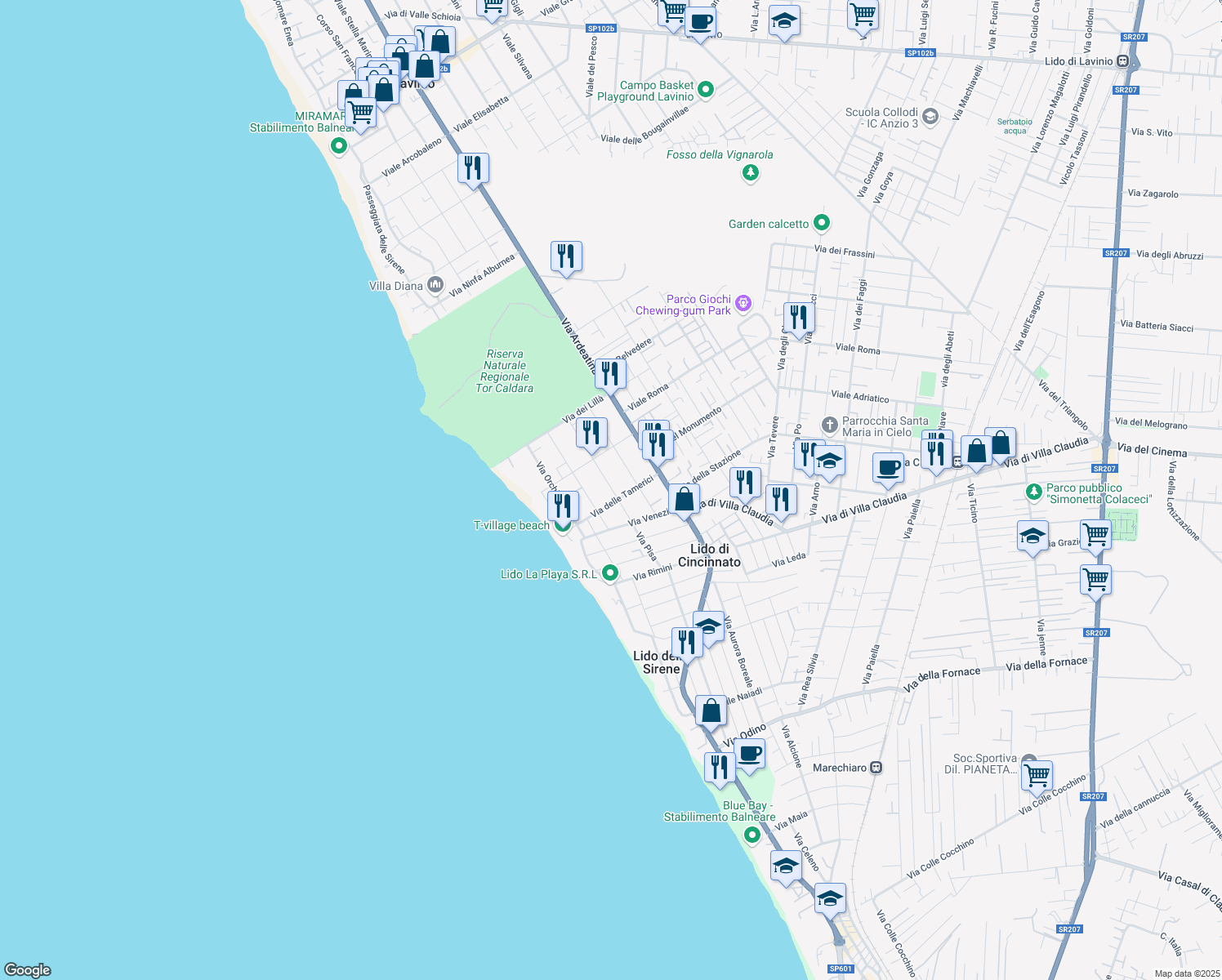1222x980 pixels.
Task: Select Passeggiata delle Sirene label
Action: pos(383,229)
